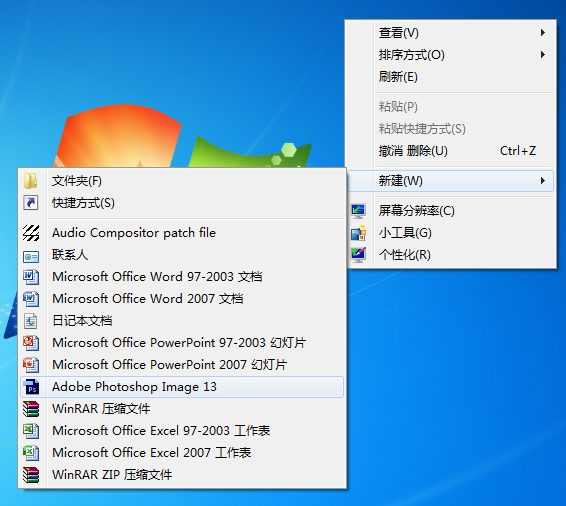
Task: Create Microsoft Office Excel 2007 工作表
Action: coord(182,453)
